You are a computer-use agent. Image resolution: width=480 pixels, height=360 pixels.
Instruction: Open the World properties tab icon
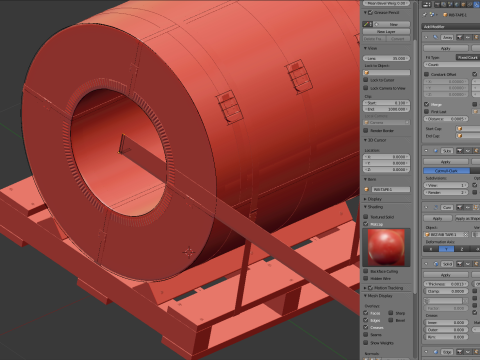(x=456, y=5)
